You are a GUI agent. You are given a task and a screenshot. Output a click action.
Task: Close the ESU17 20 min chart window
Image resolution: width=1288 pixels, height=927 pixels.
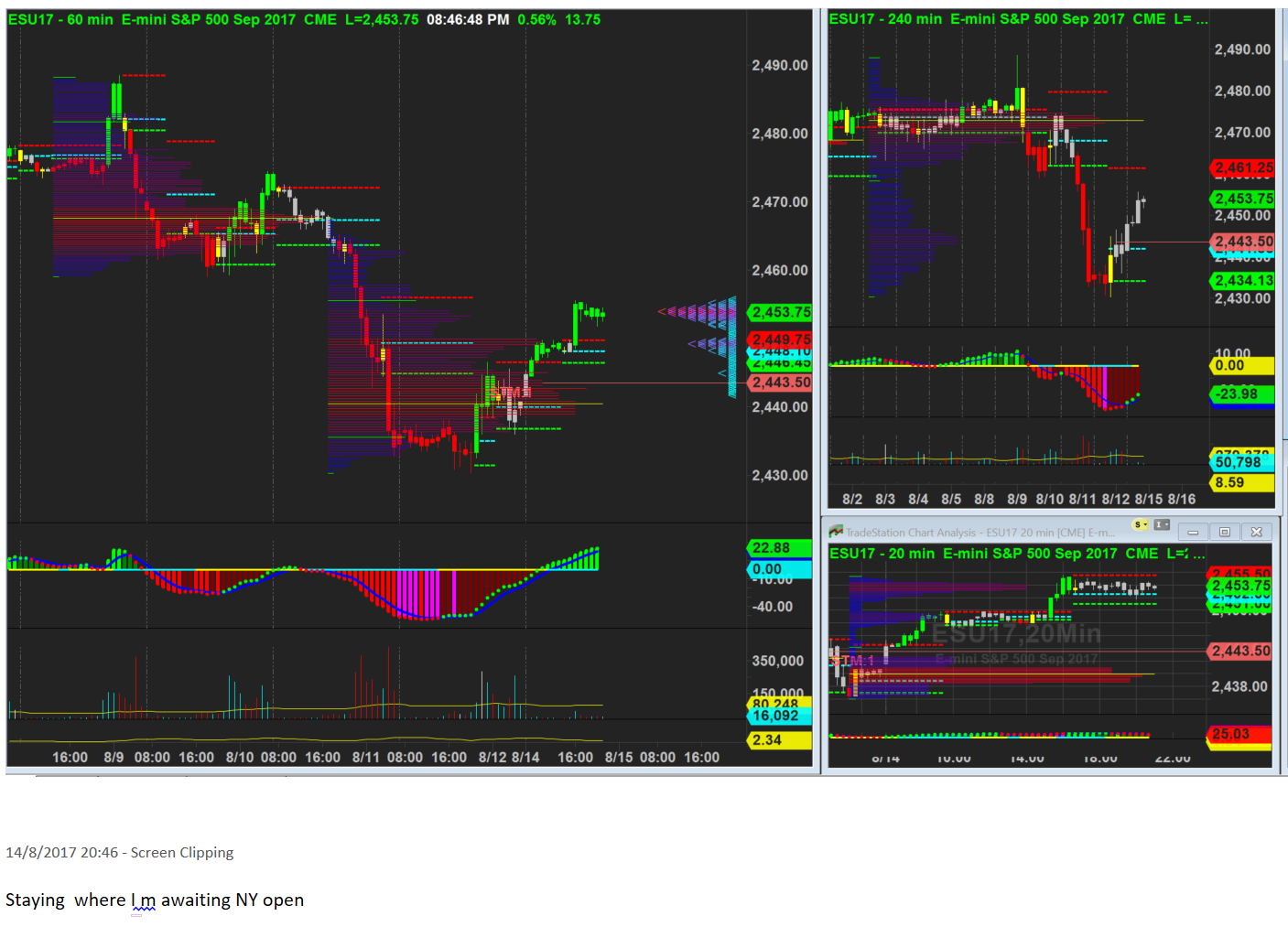(x=1256, y=532)
